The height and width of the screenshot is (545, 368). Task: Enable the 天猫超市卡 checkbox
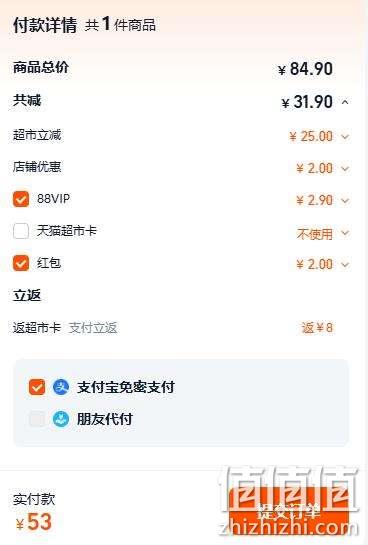click(x=21, y=231)
